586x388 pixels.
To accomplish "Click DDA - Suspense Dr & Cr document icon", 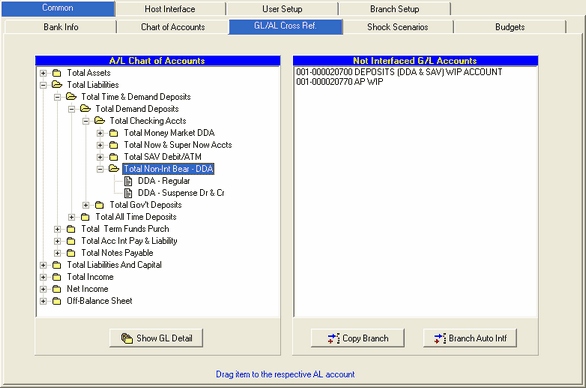I will click(x=128, y=193).
